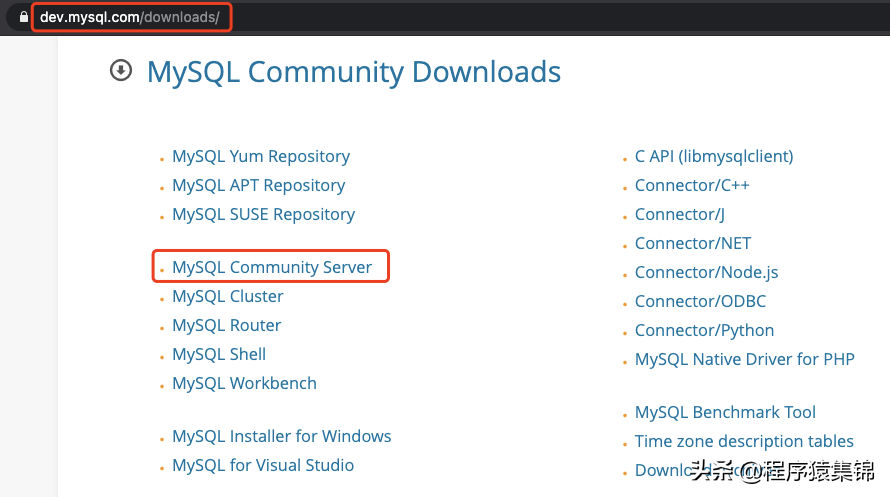Open MySQL APT Repository link
Screen dimensions: 890x497
[x=259, y=186]
